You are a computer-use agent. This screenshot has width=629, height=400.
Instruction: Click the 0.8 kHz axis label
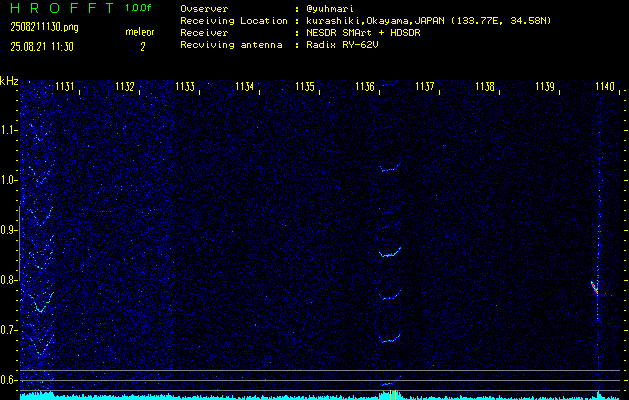8,280
